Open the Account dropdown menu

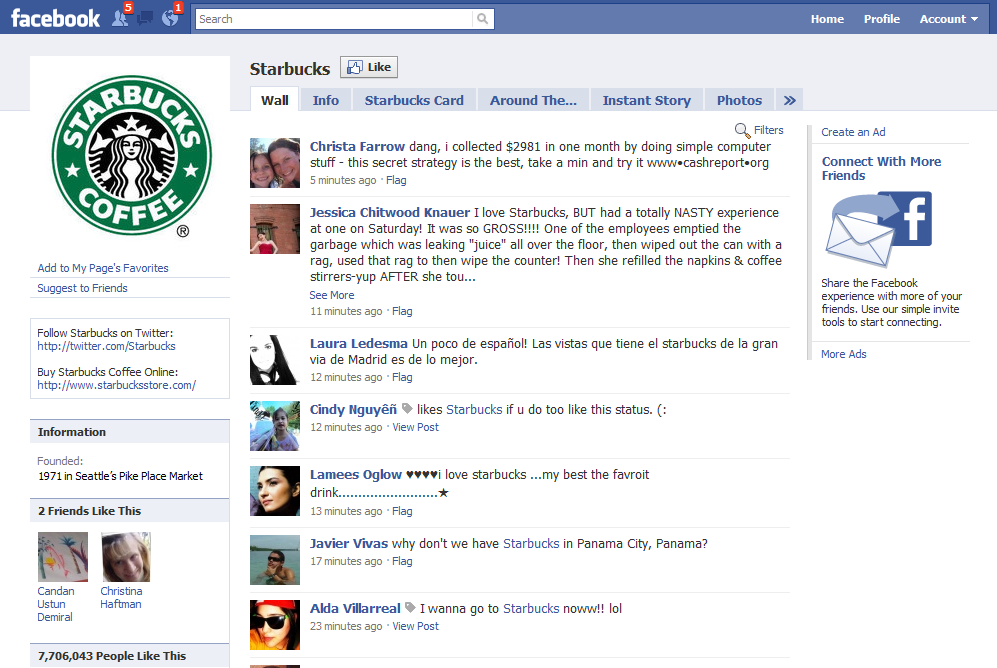(x=947, y=18)
